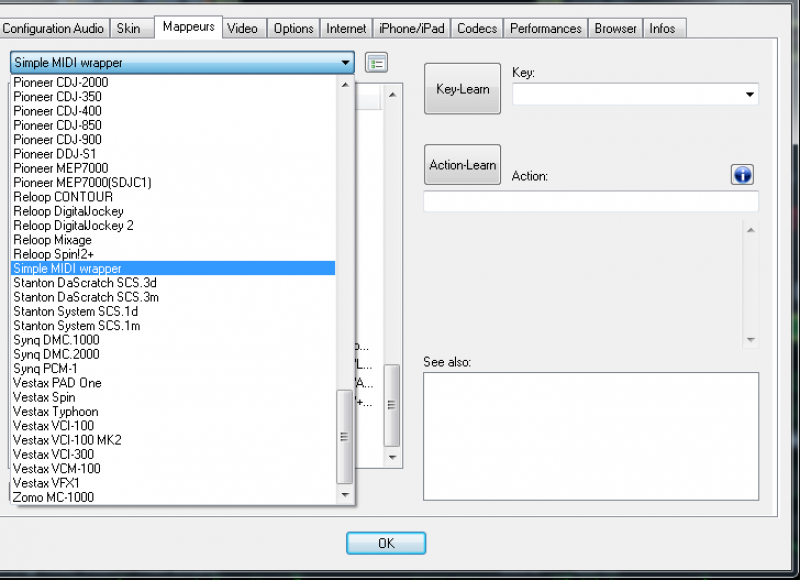Open the Performances tab
Image resolution: width=800 pixels, height=580 pixels.
pos(546,29)
